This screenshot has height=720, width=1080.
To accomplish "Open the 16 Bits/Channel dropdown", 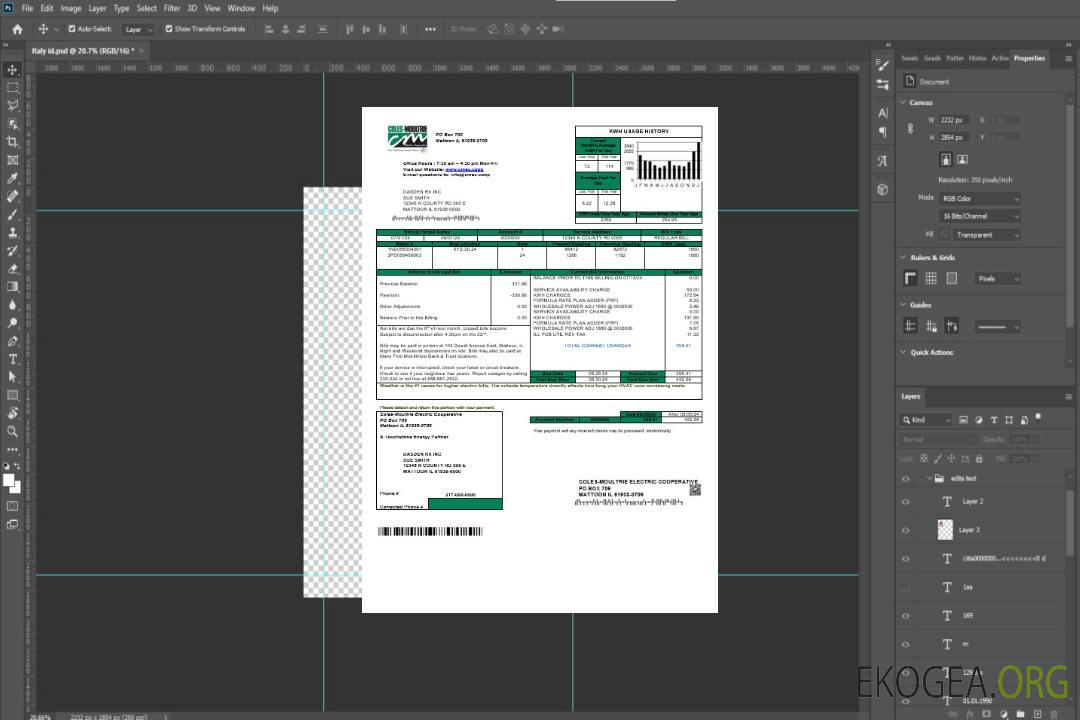I will pos(980,216).
